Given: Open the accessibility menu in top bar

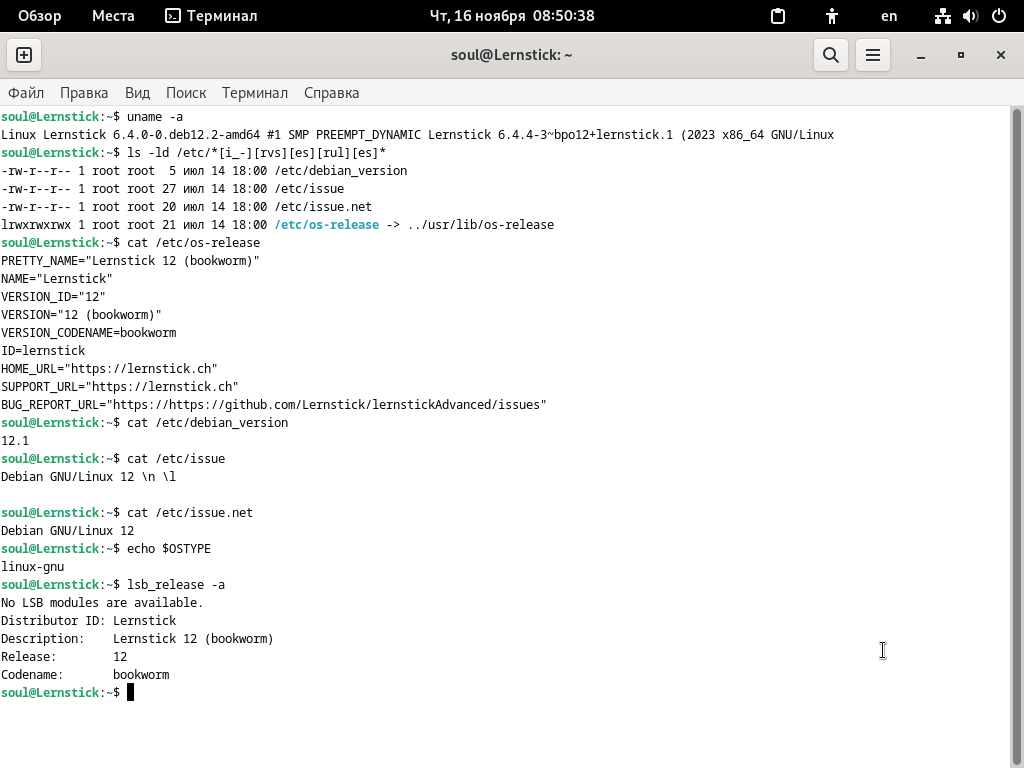Looking at the screenshot, I should [x=831, y=16].
